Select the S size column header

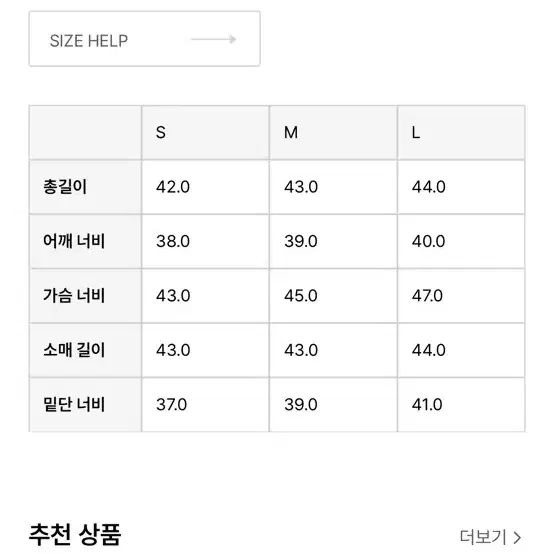click(x=205, y=132)
